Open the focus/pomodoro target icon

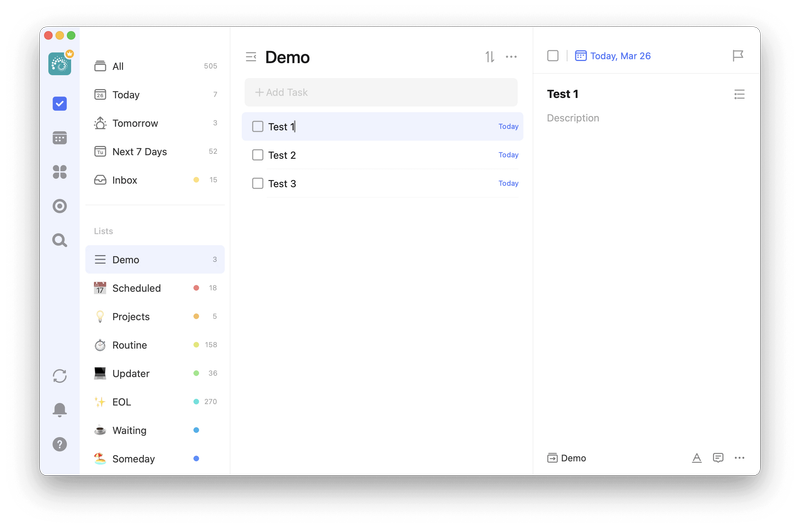click(x=60, y=206)
